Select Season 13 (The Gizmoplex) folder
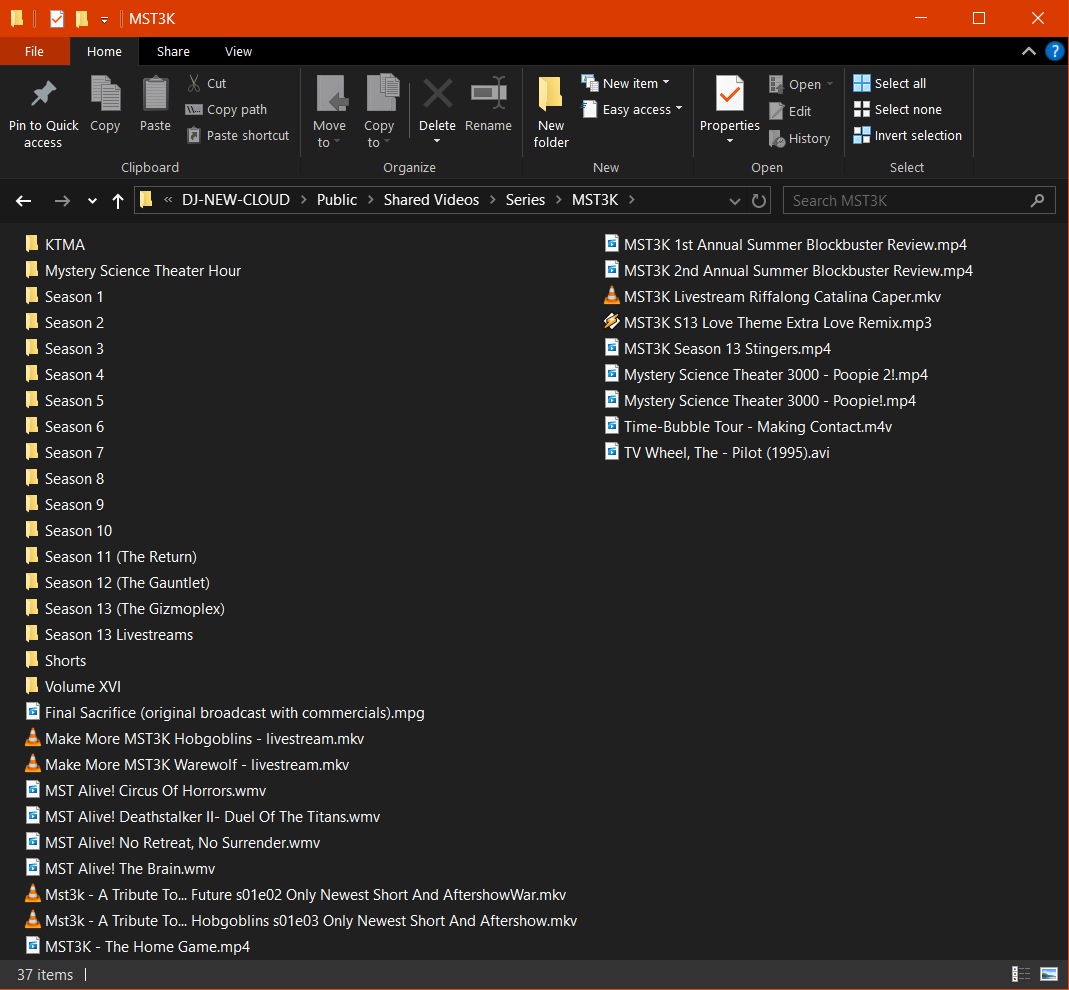 (125, 608)
